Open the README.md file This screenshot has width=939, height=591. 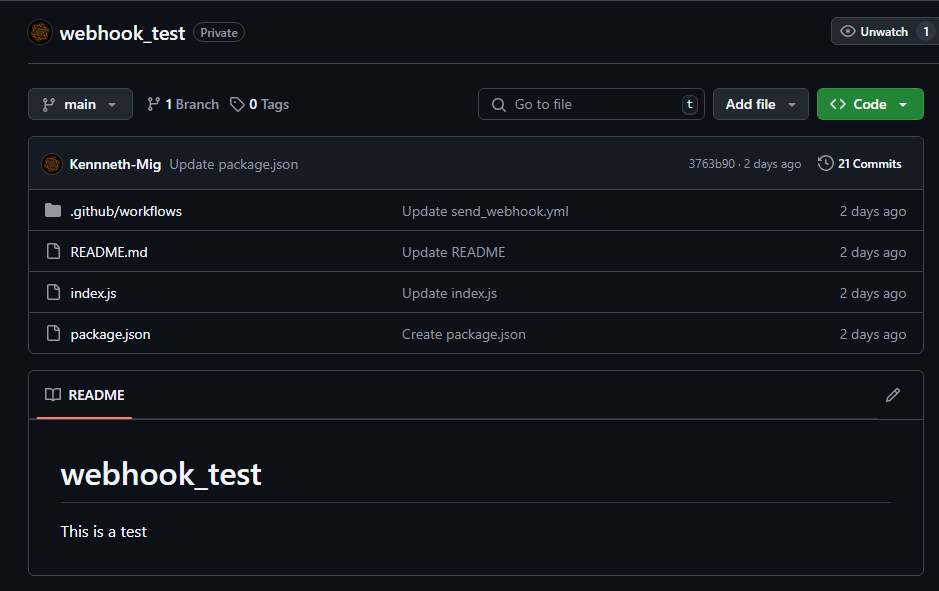tap(109, 252)
